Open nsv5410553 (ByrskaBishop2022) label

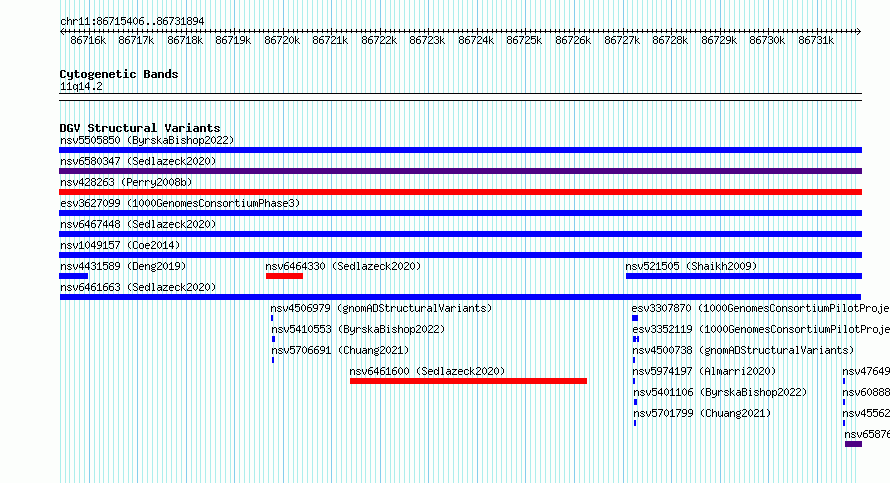coord(358,329)
